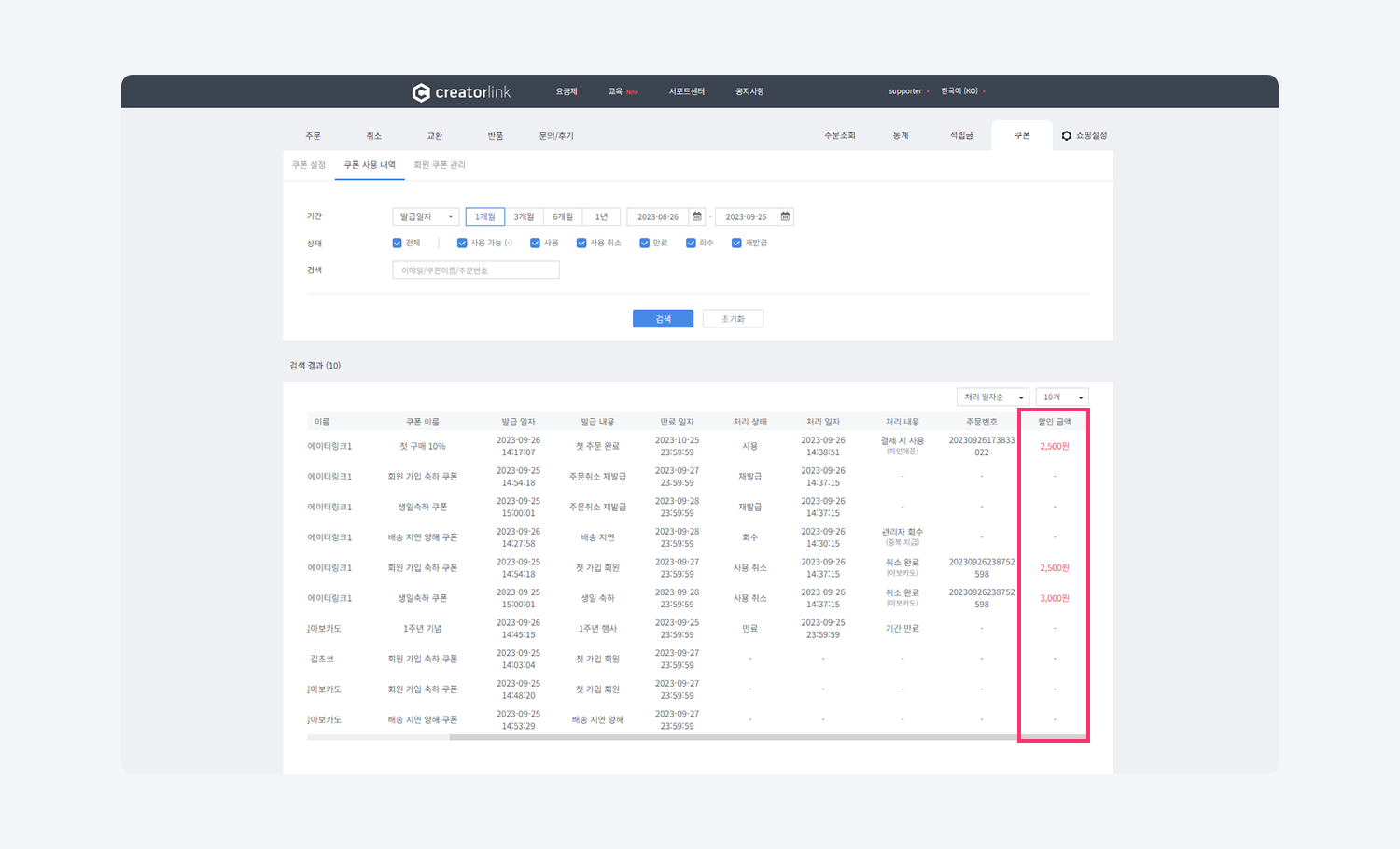Open the supporter account dropdown
Viewport: 1400px width, 849px height.
[x=908, y=91]
